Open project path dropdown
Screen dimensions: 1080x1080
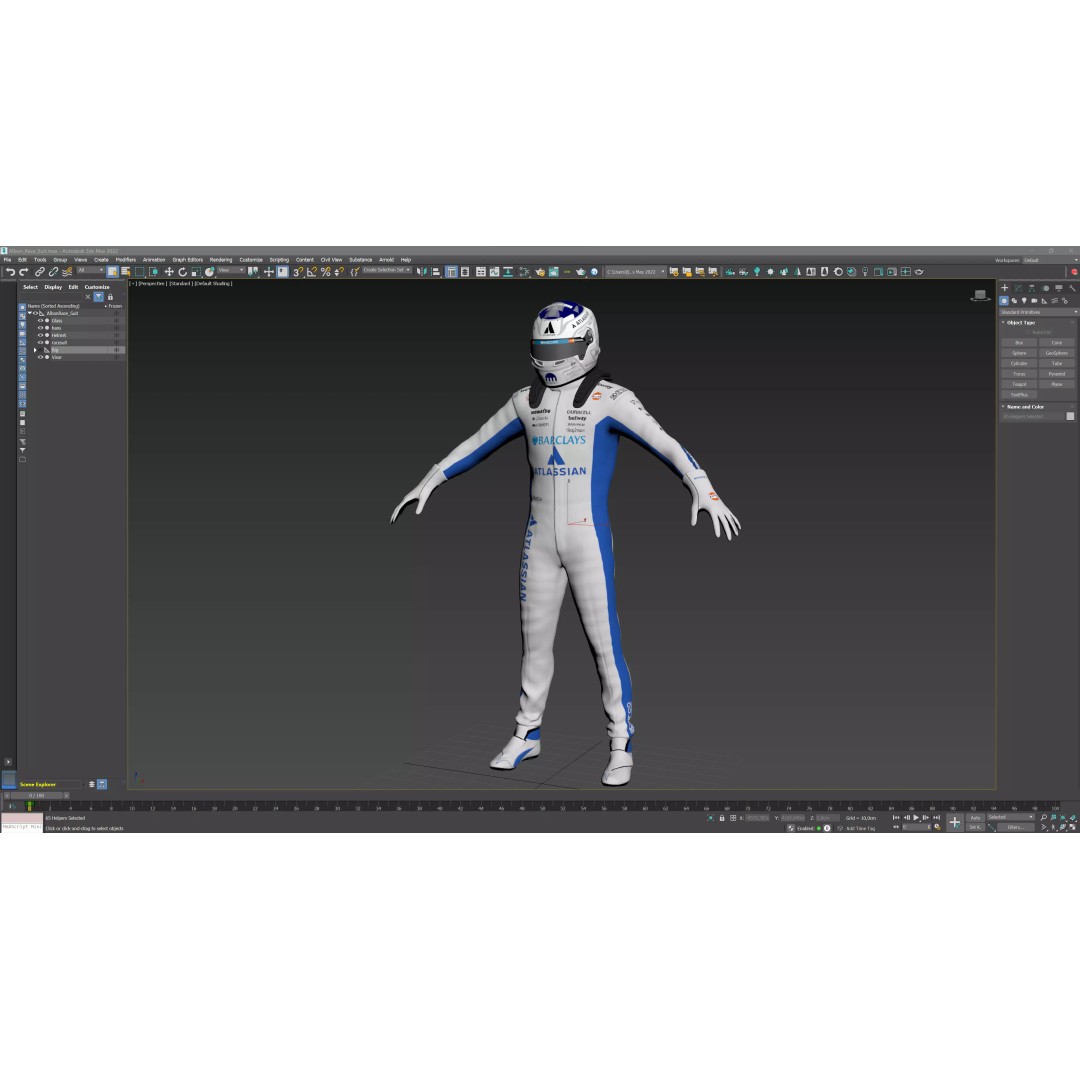[x=634, y=272]
